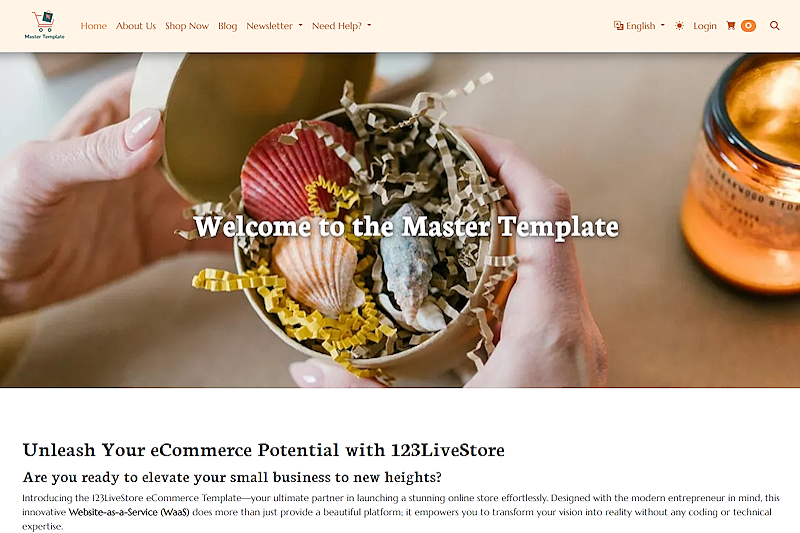Expand the Need Help? dropdown menu

pyautogui.click(x=342, y=26)
